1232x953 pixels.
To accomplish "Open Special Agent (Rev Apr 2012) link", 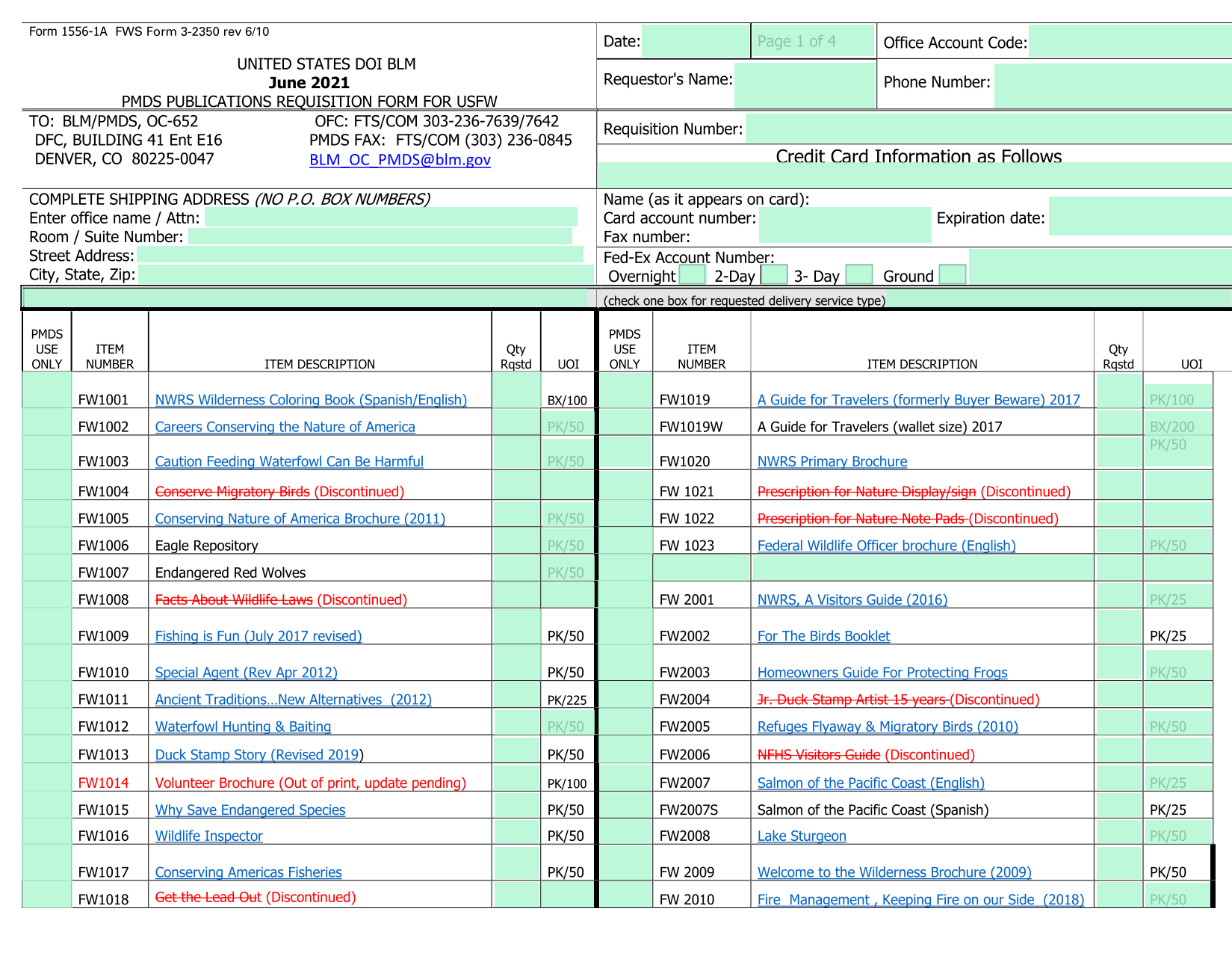I will (246, 673).
